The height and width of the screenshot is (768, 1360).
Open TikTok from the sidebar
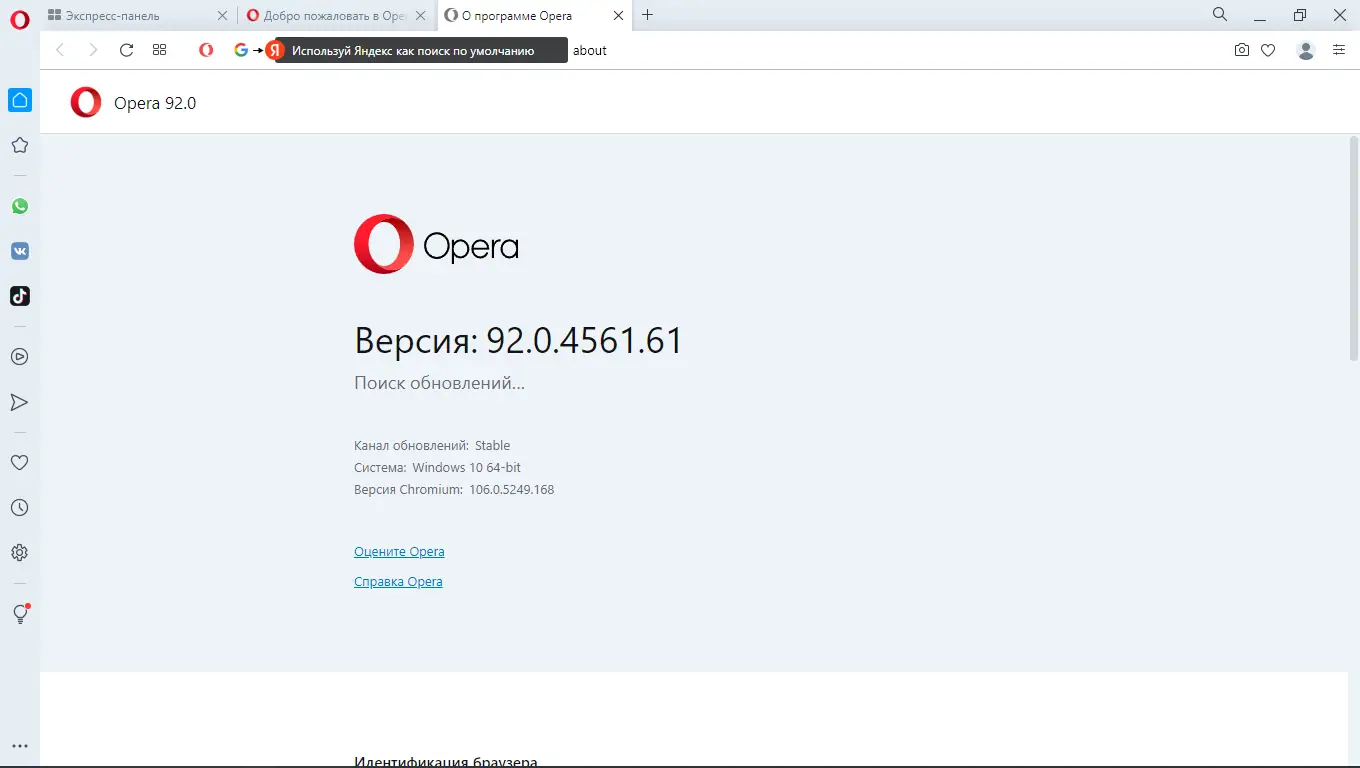pyautogui.click(x=20, y=296)
